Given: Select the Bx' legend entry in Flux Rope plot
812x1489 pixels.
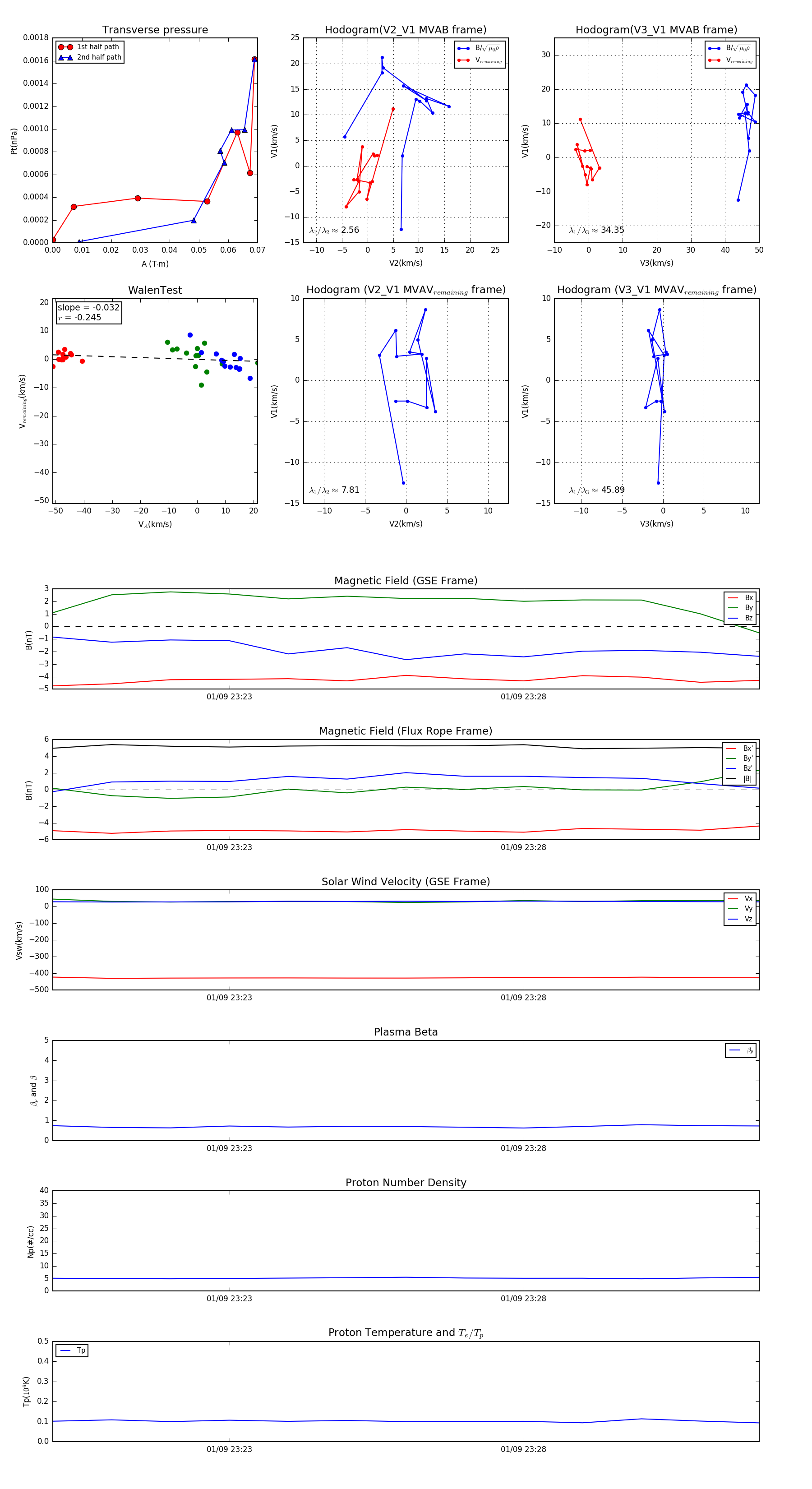Looking at the screenshot, I should (739, 748).
